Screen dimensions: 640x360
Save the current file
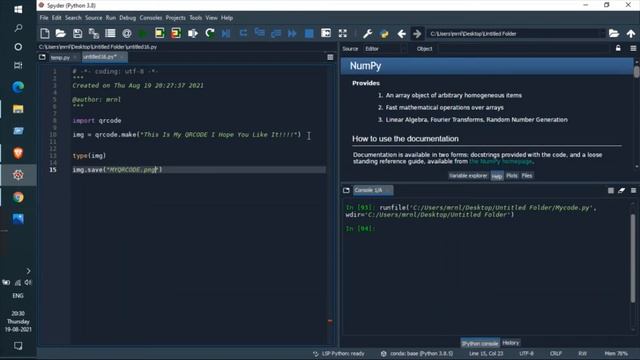click(77, 33)
